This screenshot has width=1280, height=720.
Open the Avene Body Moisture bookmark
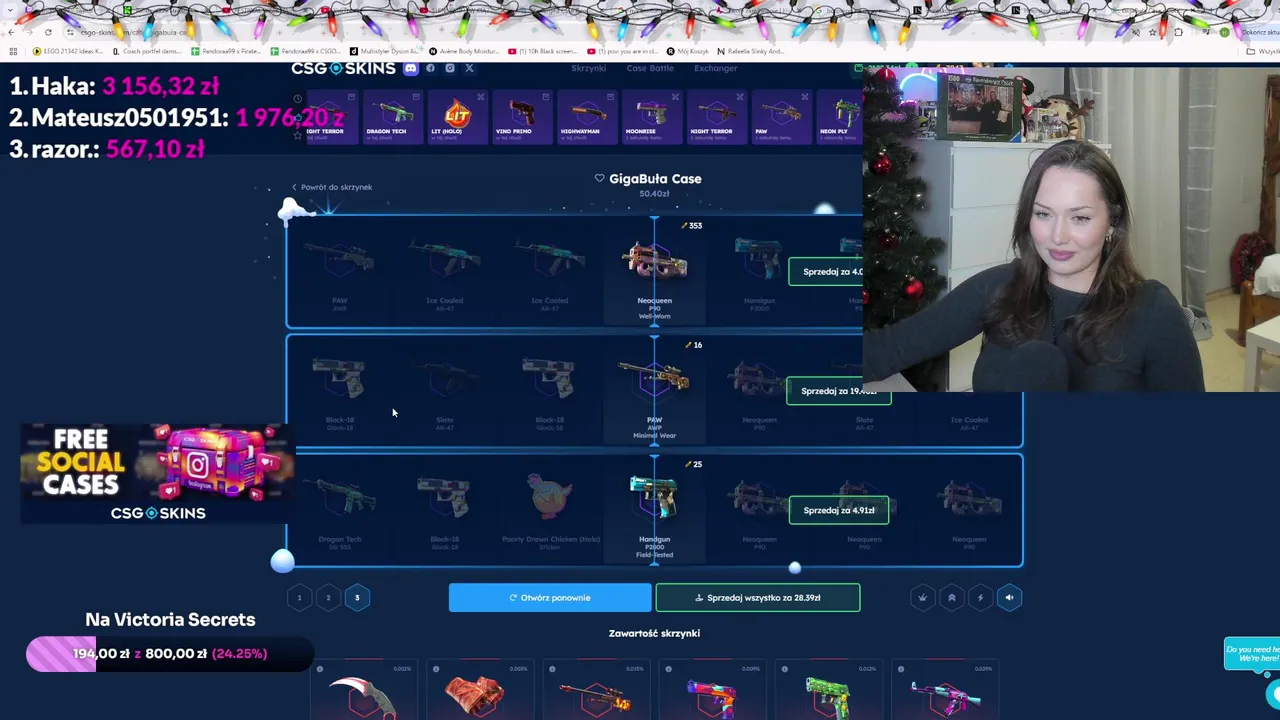pyautogui.click(x=463, y=51)
